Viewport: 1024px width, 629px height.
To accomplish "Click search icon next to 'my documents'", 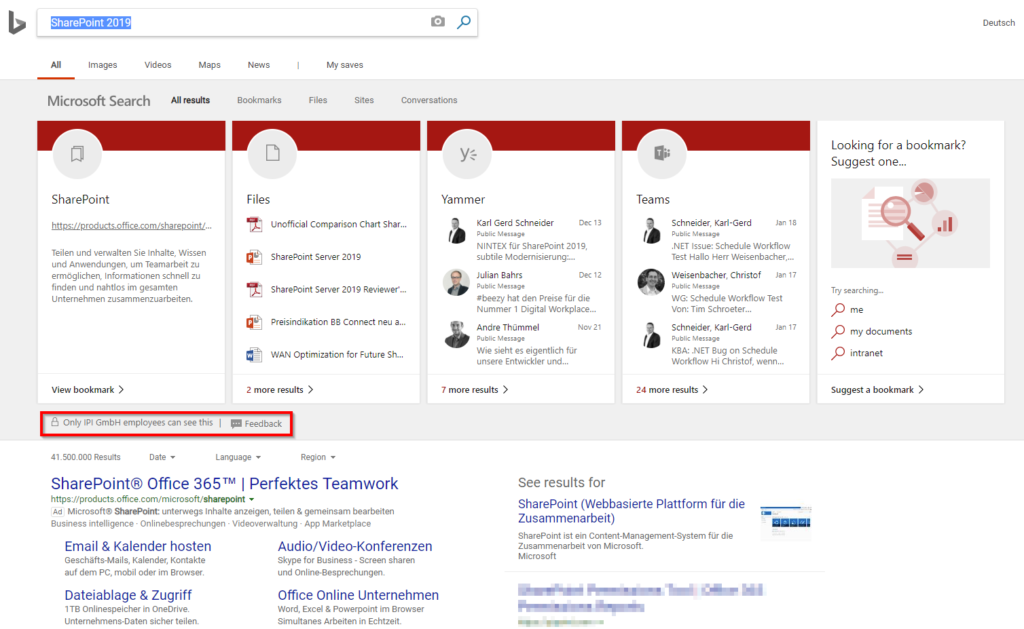I will pos(838,331).
